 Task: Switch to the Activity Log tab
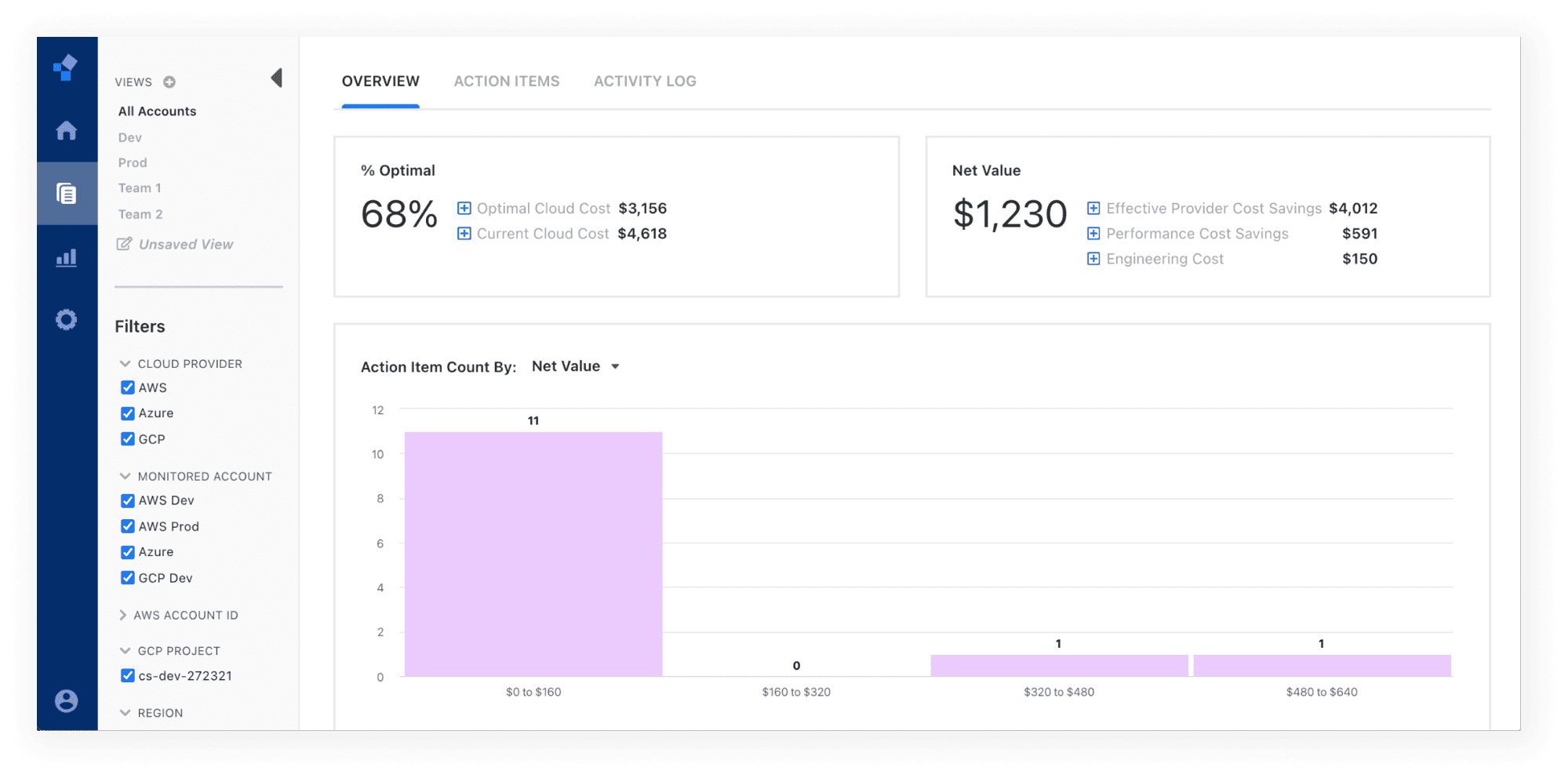point(645,82)
